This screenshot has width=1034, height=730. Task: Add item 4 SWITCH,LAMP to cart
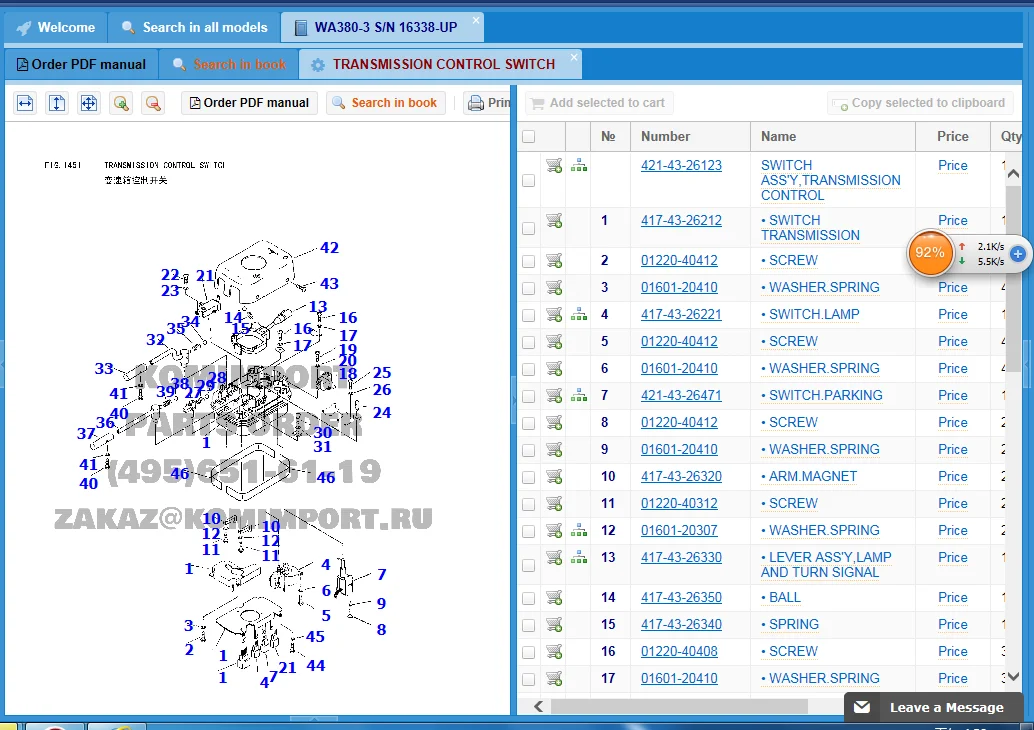pos(554,315)
